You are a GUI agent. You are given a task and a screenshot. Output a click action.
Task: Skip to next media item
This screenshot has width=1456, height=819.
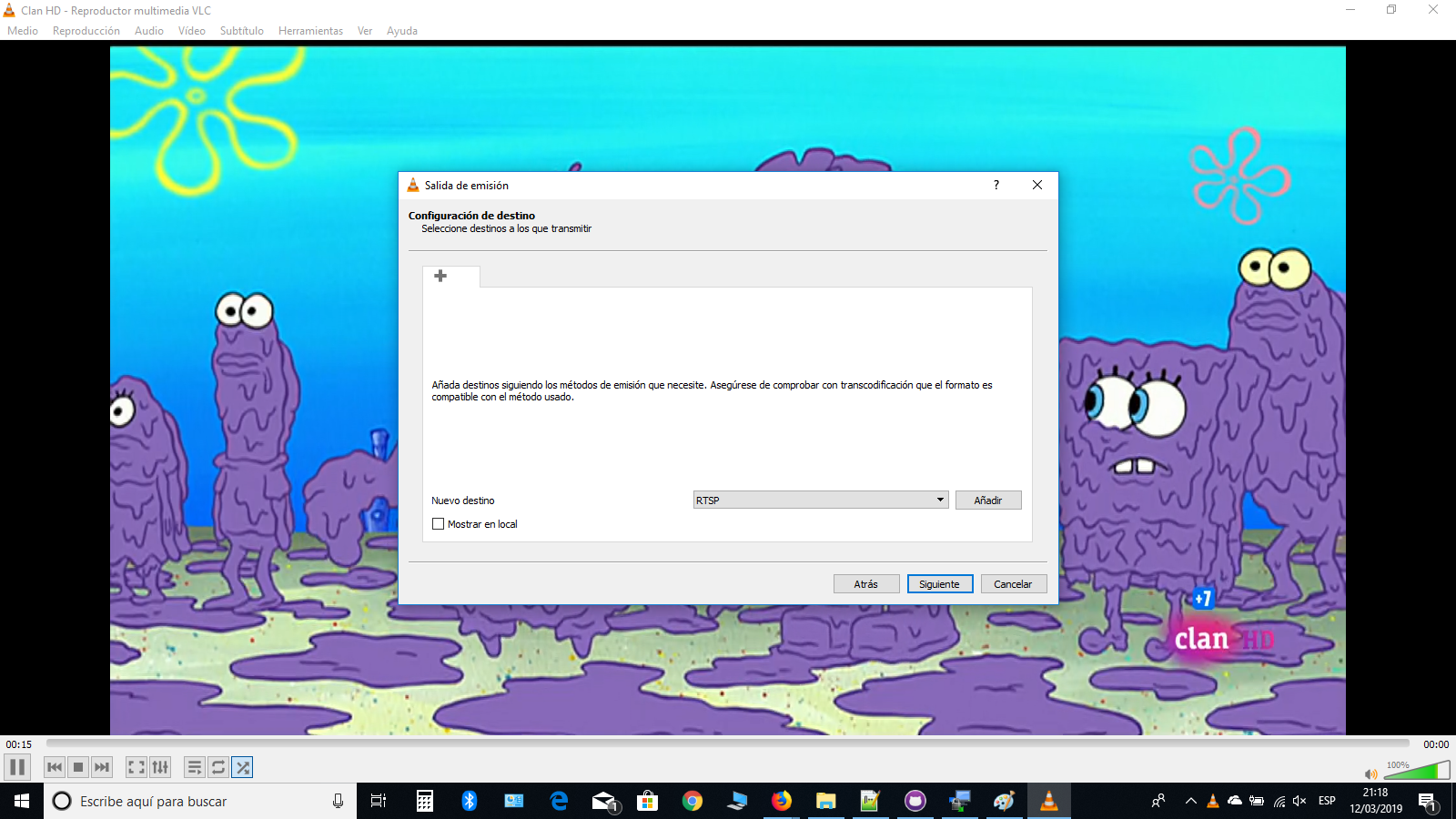(102, 767)
